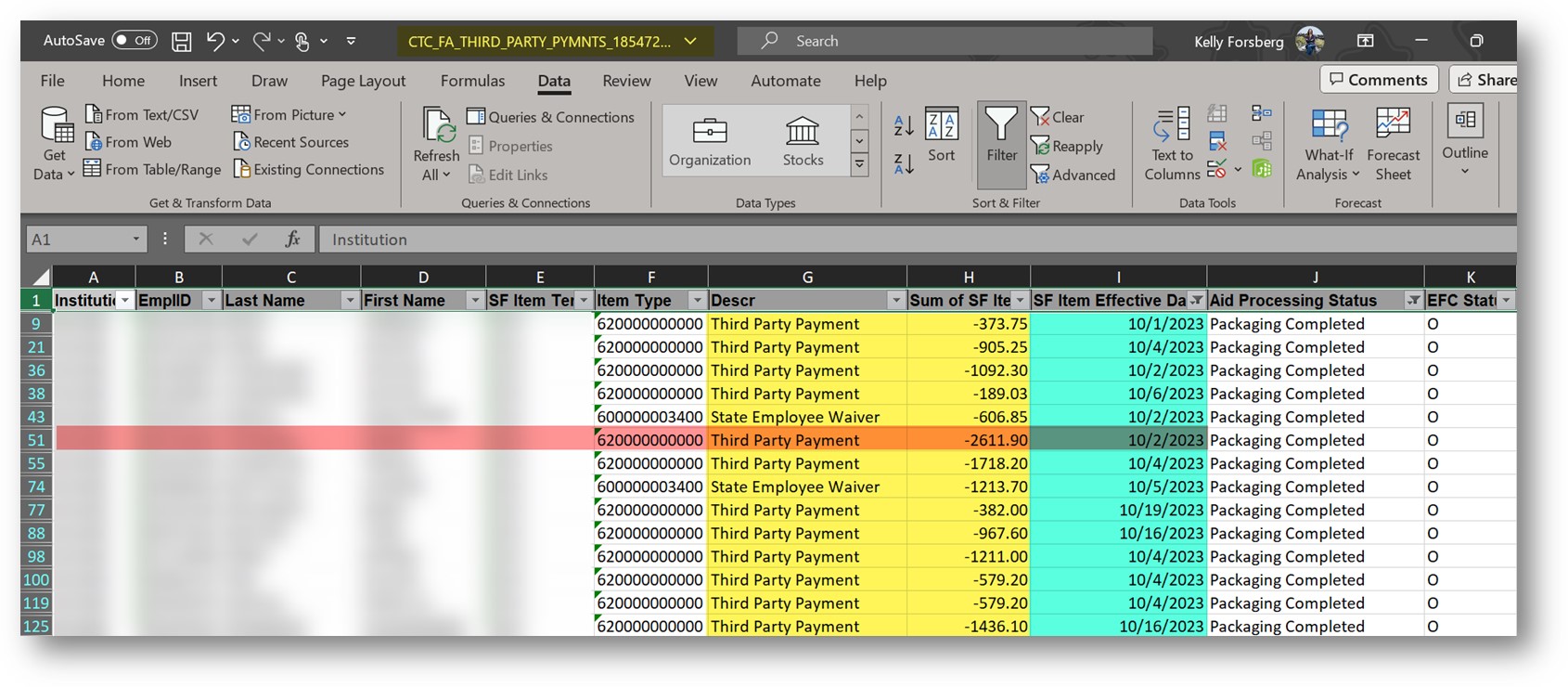Click the formula bar showing Institution

click(x=917, y=240)
